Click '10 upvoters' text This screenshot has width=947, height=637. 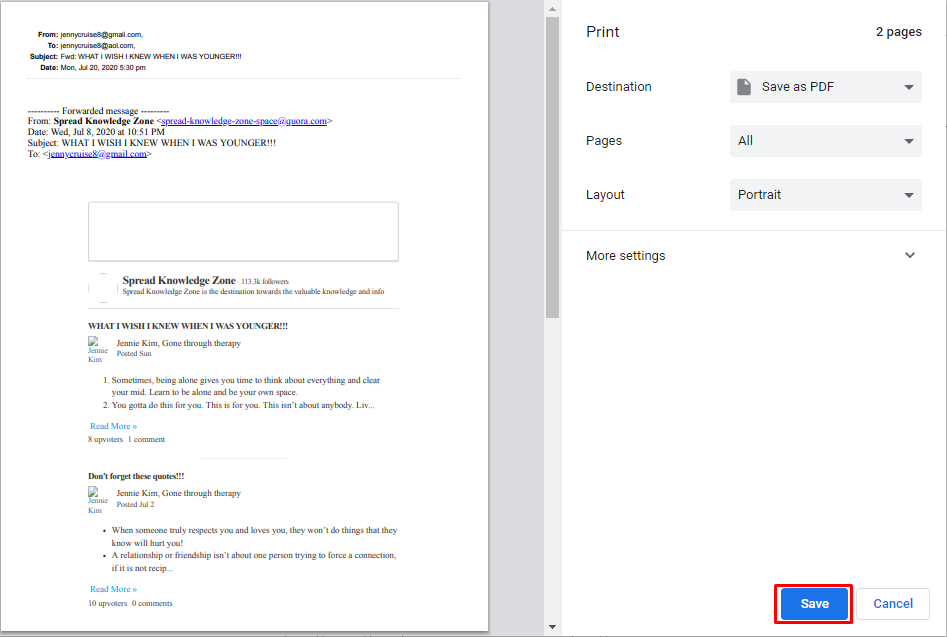(108, 603)
